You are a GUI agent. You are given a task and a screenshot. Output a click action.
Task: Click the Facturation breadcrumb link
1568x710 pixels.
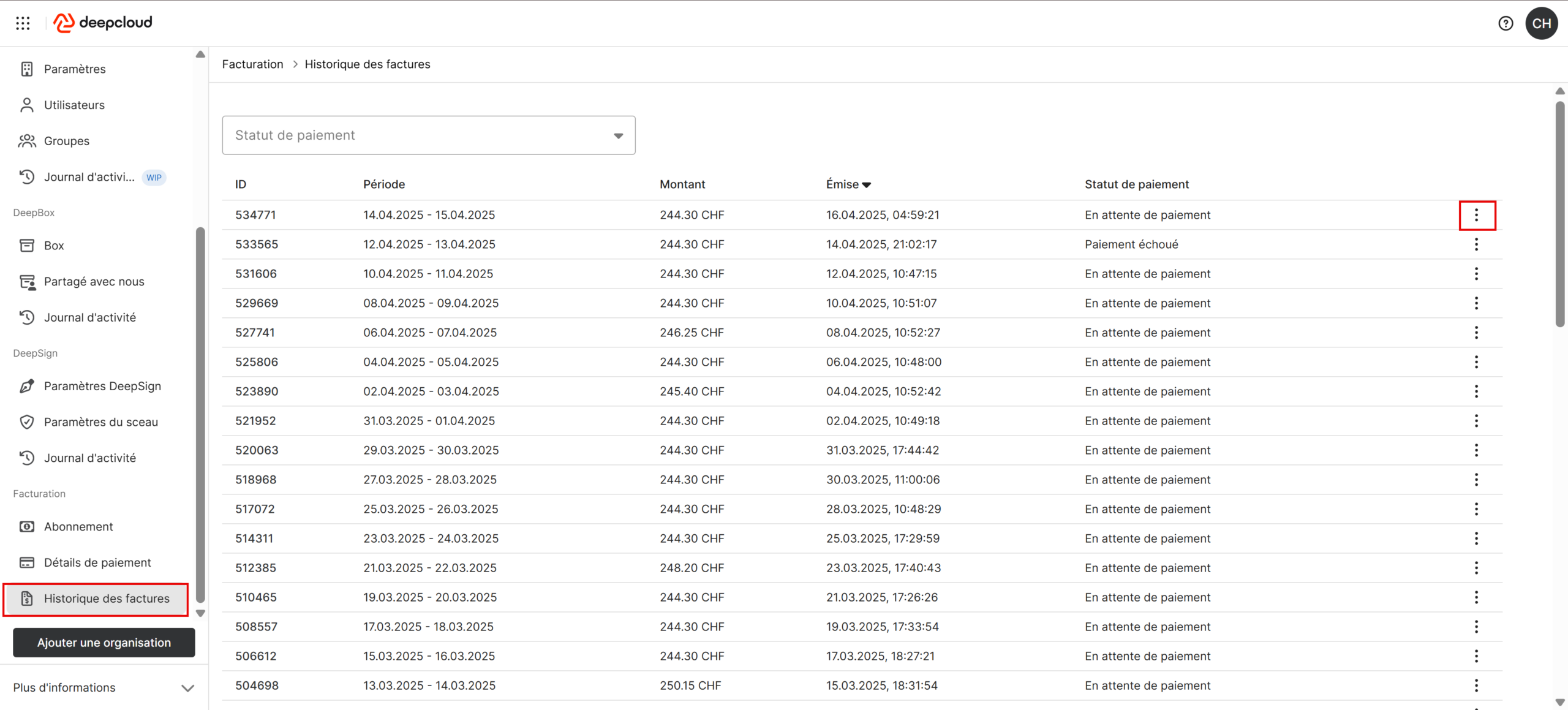[252, 64]
